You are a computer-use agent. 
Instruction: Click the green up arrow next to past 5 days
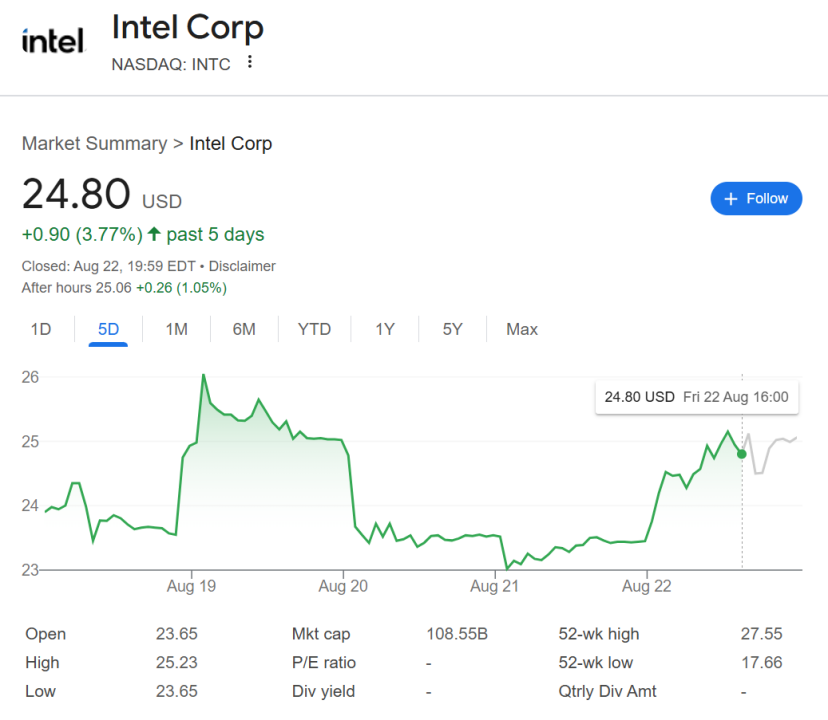click(154, 234)
